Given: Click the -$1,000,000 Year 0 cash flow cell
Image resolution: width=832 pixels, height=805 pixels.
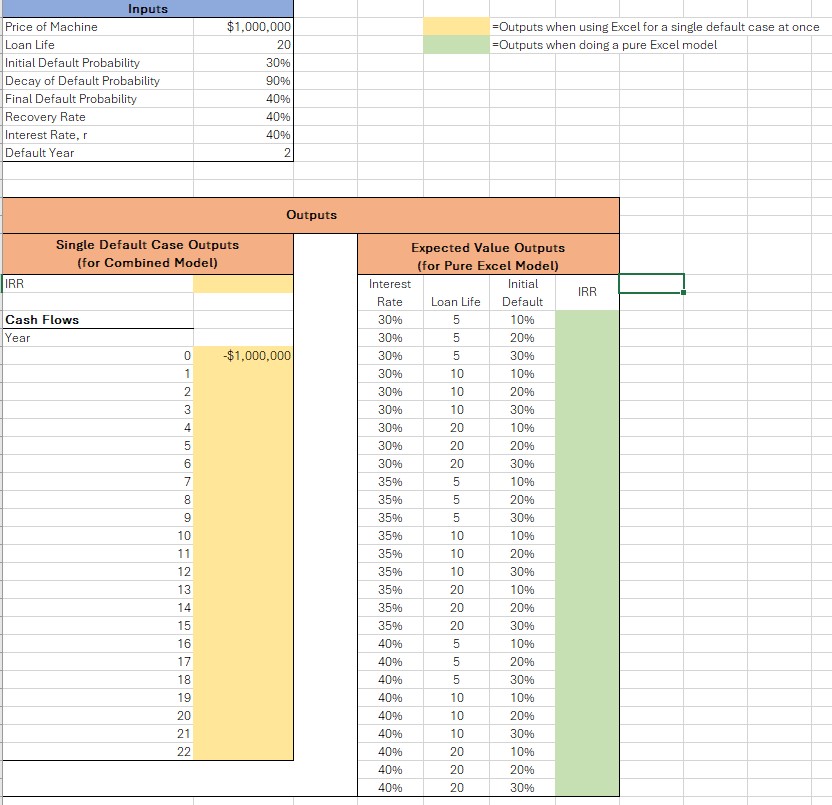Looking at the screenshot, I should pyautogui.click(x=245, y=356).
